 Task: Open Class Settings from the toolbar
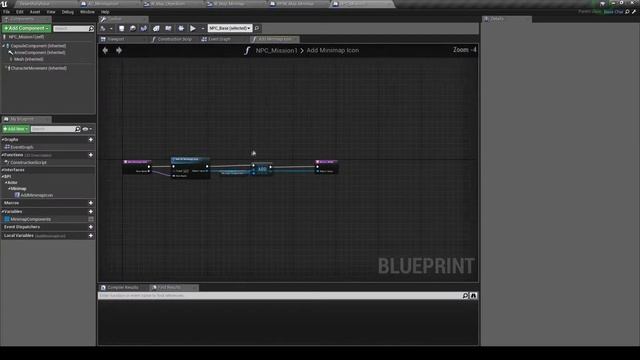pyautogui.click(x=156, y=28)
